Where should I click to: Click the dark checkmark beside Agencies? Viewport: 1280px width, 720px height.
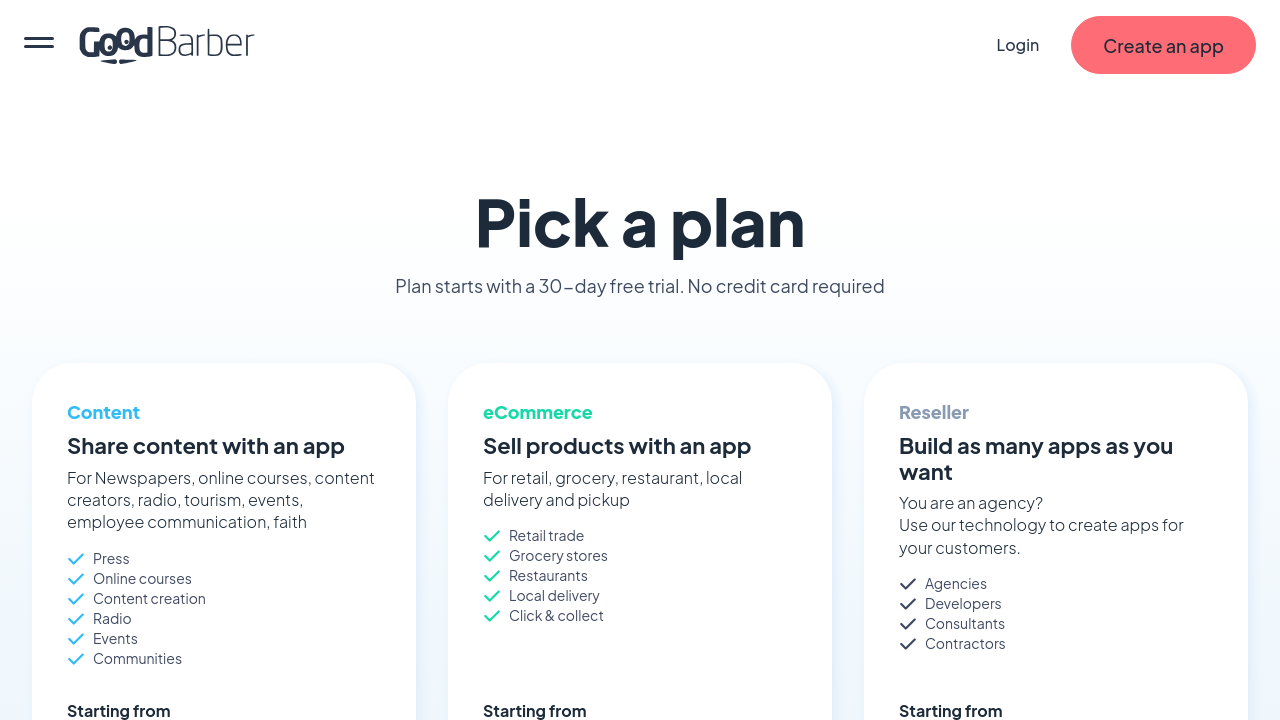(908, 584)
